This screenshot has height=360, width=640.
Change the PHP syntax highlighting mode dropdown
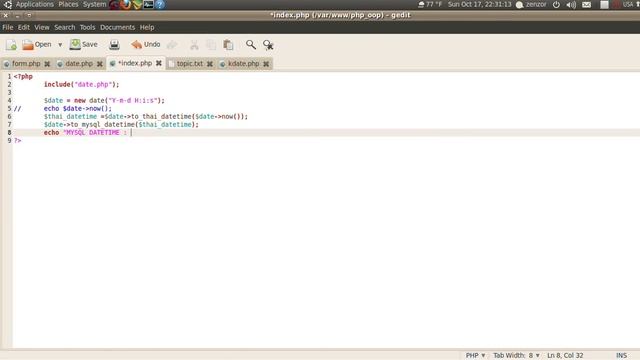(x=476, y=356)
